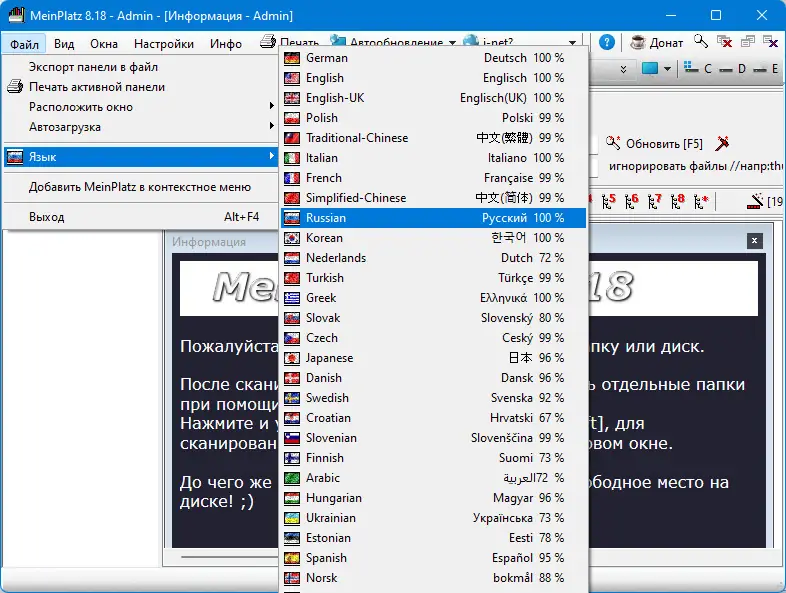Expand tree to level 8
Image resolution: width=786 pixels, height=593 pixels.
click(x=678, y=201)
